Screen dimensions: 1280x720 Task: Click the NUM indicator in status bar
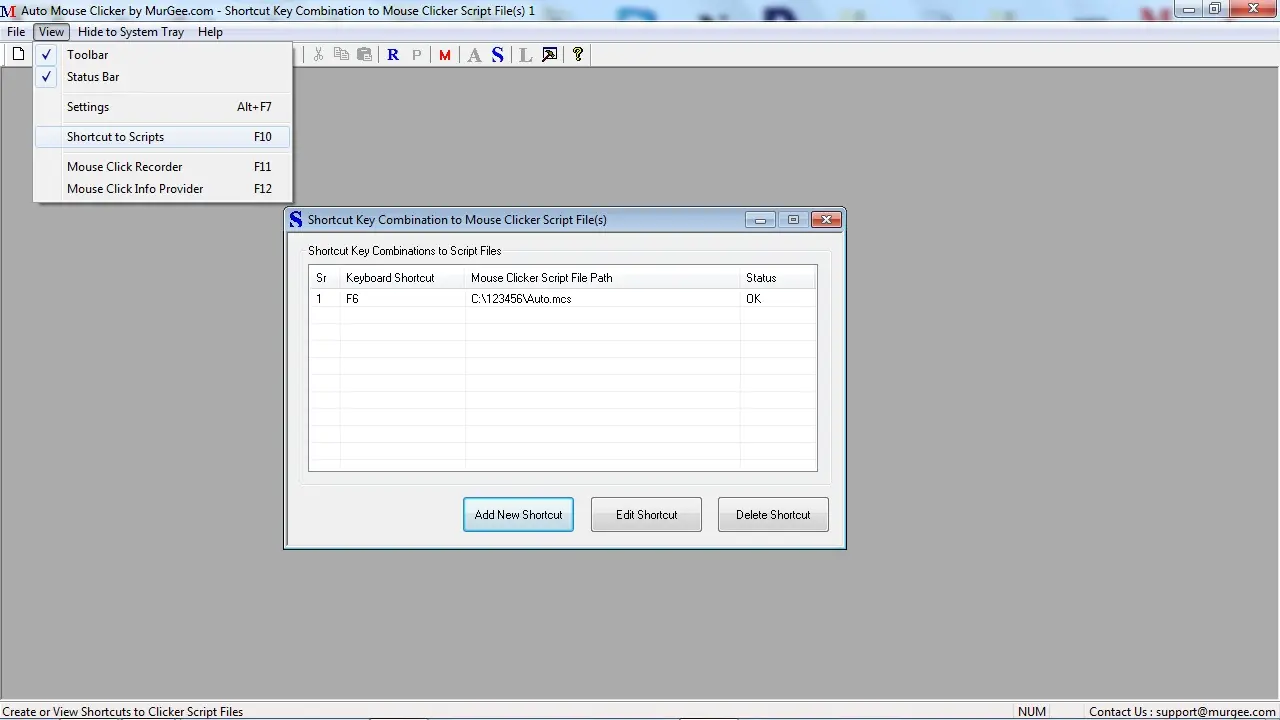(1032, 712)
